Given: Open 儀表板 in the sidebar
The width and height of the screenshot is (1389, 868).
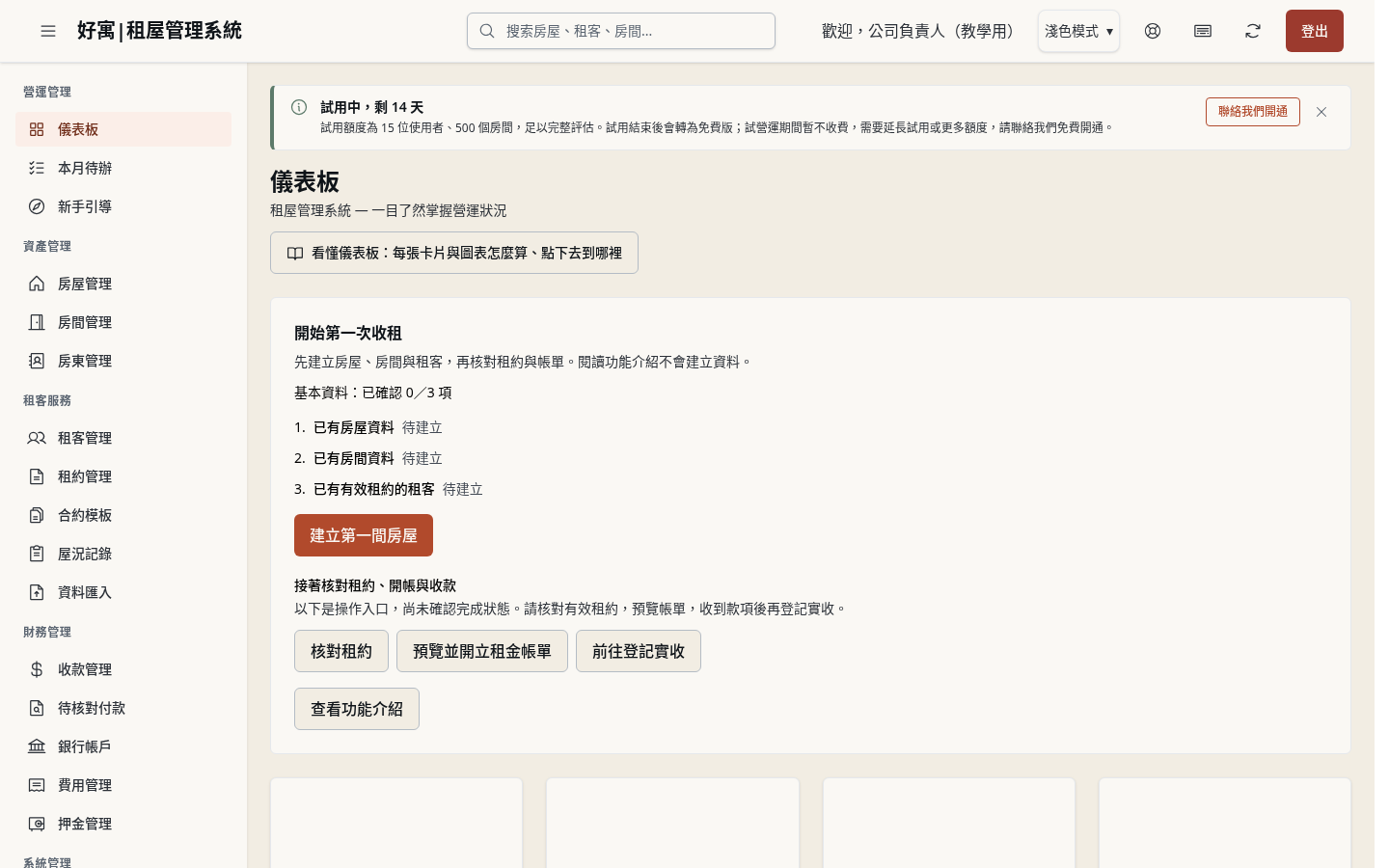Looking at the screenshot, I should click(x=123, y=129).
